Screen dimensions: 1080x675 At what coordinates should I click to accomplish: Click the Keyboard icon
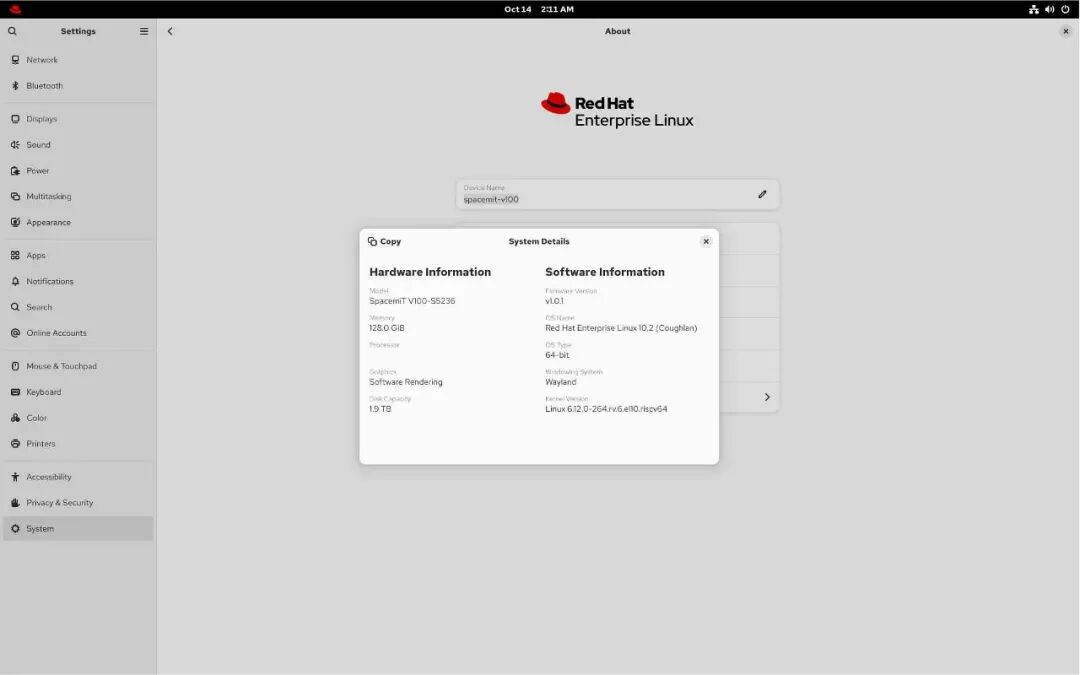point(15,392)
